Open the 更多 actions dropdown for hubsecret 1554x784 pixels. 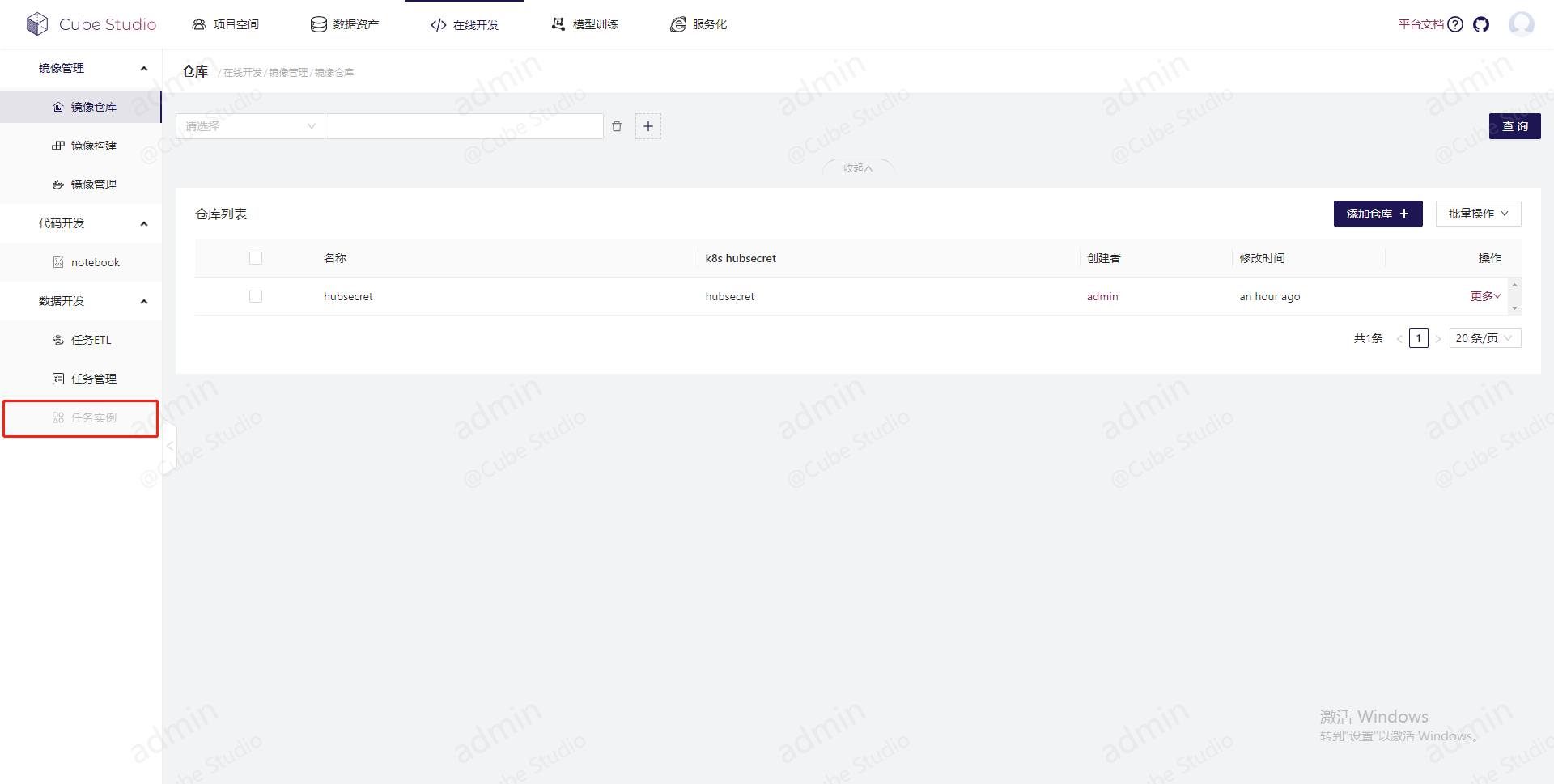tap(1485, 296)
